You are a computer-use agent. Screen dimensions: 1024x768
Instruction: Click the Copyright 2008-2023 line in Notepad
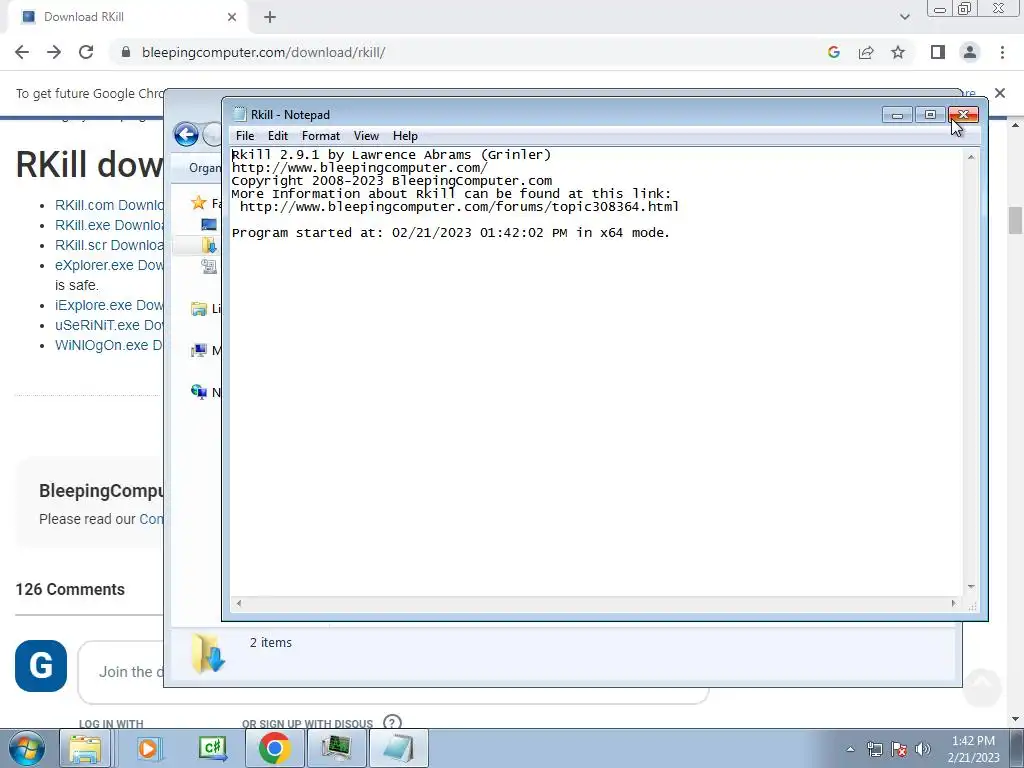click(x=392, y=181)
